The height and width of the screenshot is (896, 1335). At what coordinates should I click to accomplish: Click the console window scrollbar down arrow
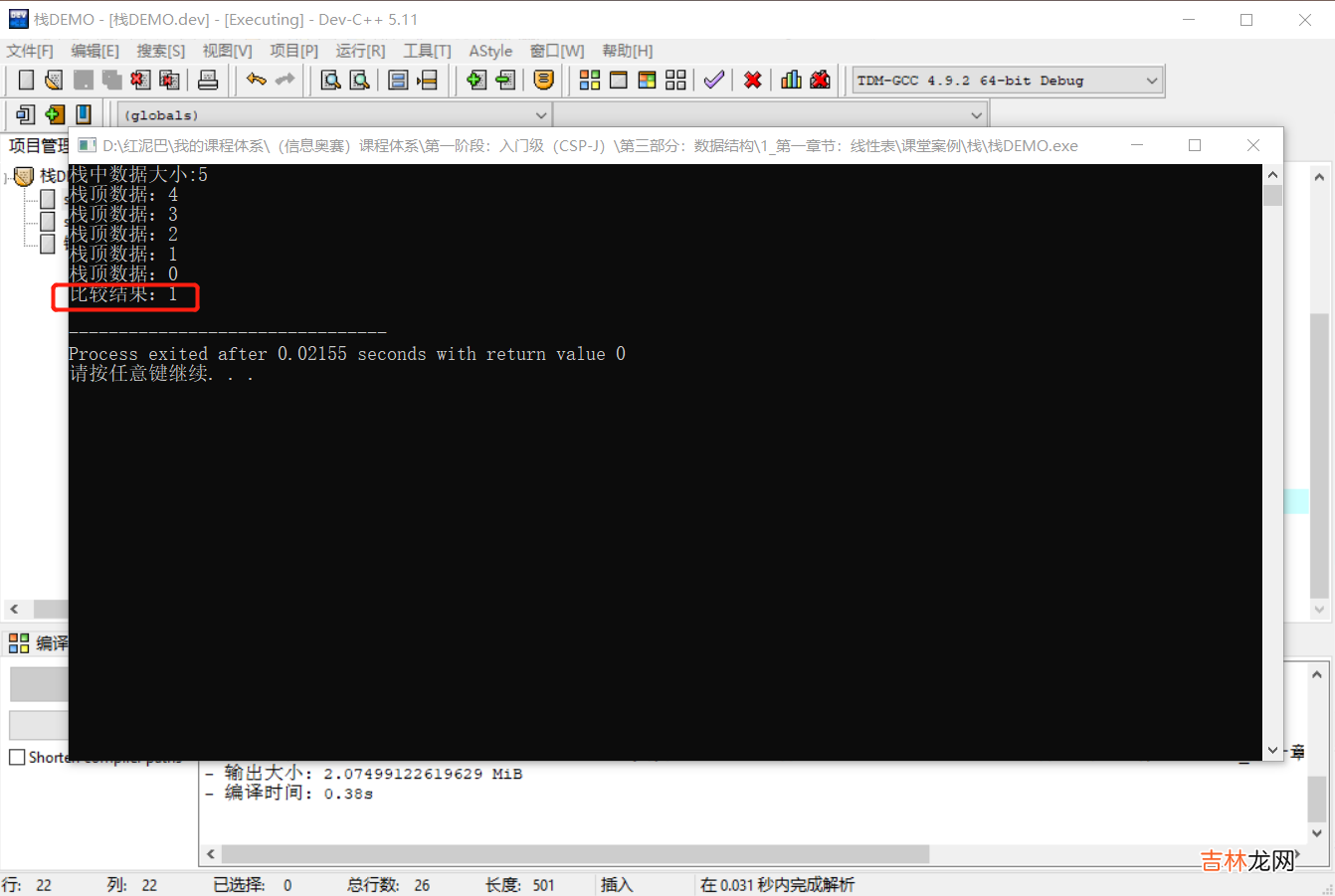coord(1272,751)
